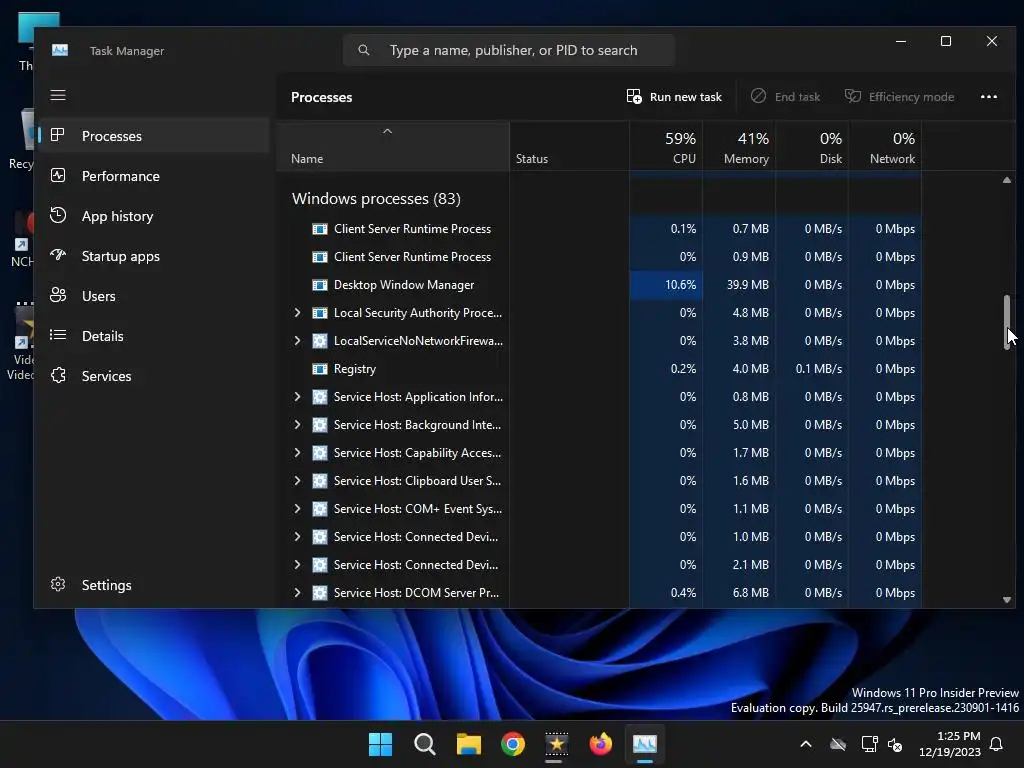Select the Windows processes (83) group header

click(376, 199)
